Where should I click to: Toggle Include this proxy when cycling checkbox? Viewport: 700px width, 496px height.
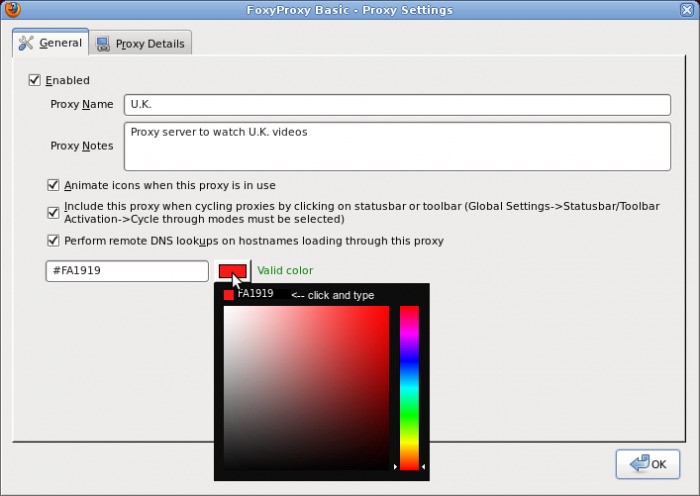pyautogui.click(x=53, y=212)
